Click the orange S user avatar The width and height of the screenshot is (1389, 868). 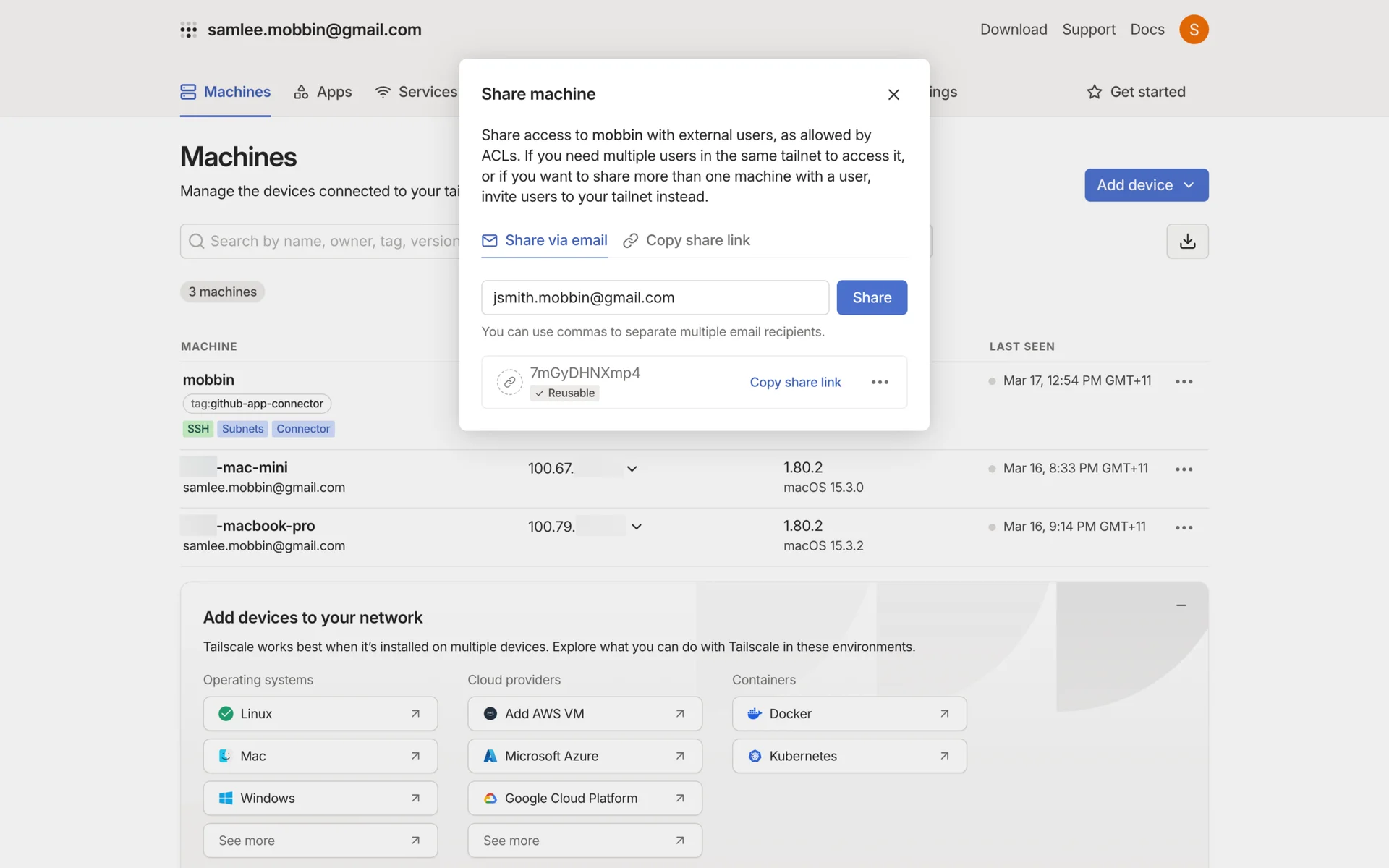1194,30
